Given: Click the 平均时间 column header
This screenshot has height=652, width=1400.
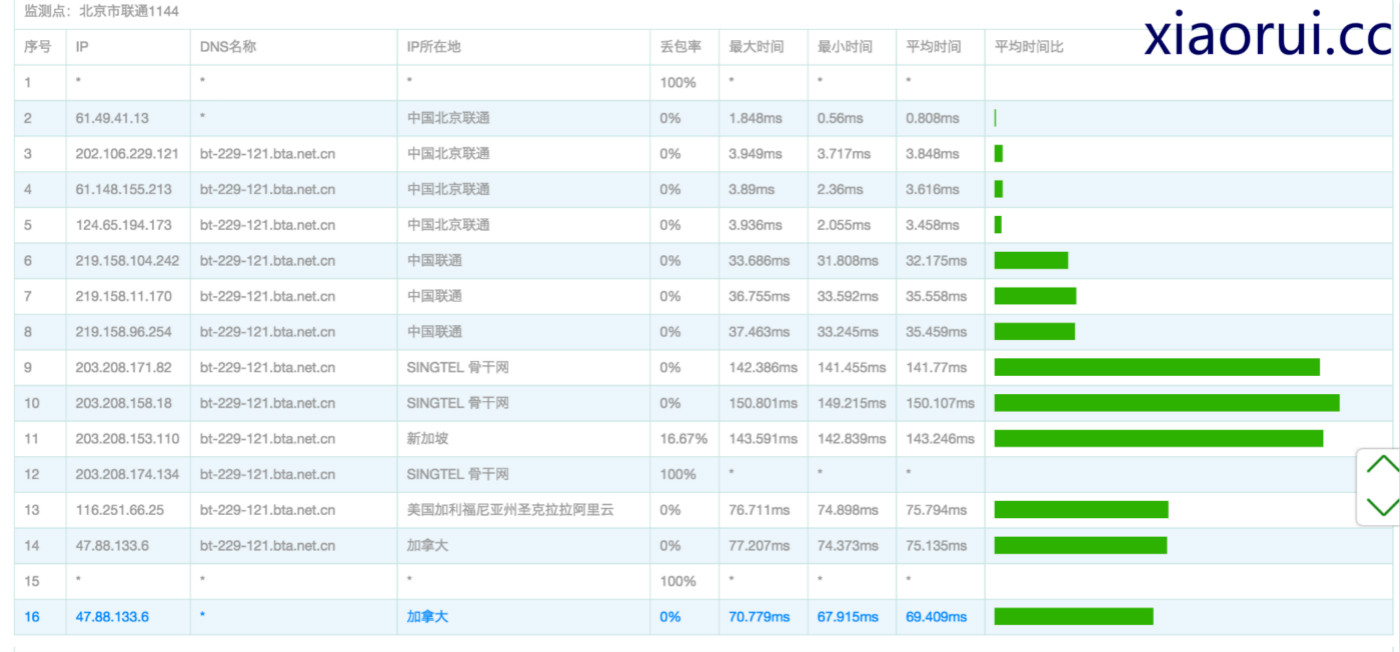Looking at the screenshot, I should point(933,47).
